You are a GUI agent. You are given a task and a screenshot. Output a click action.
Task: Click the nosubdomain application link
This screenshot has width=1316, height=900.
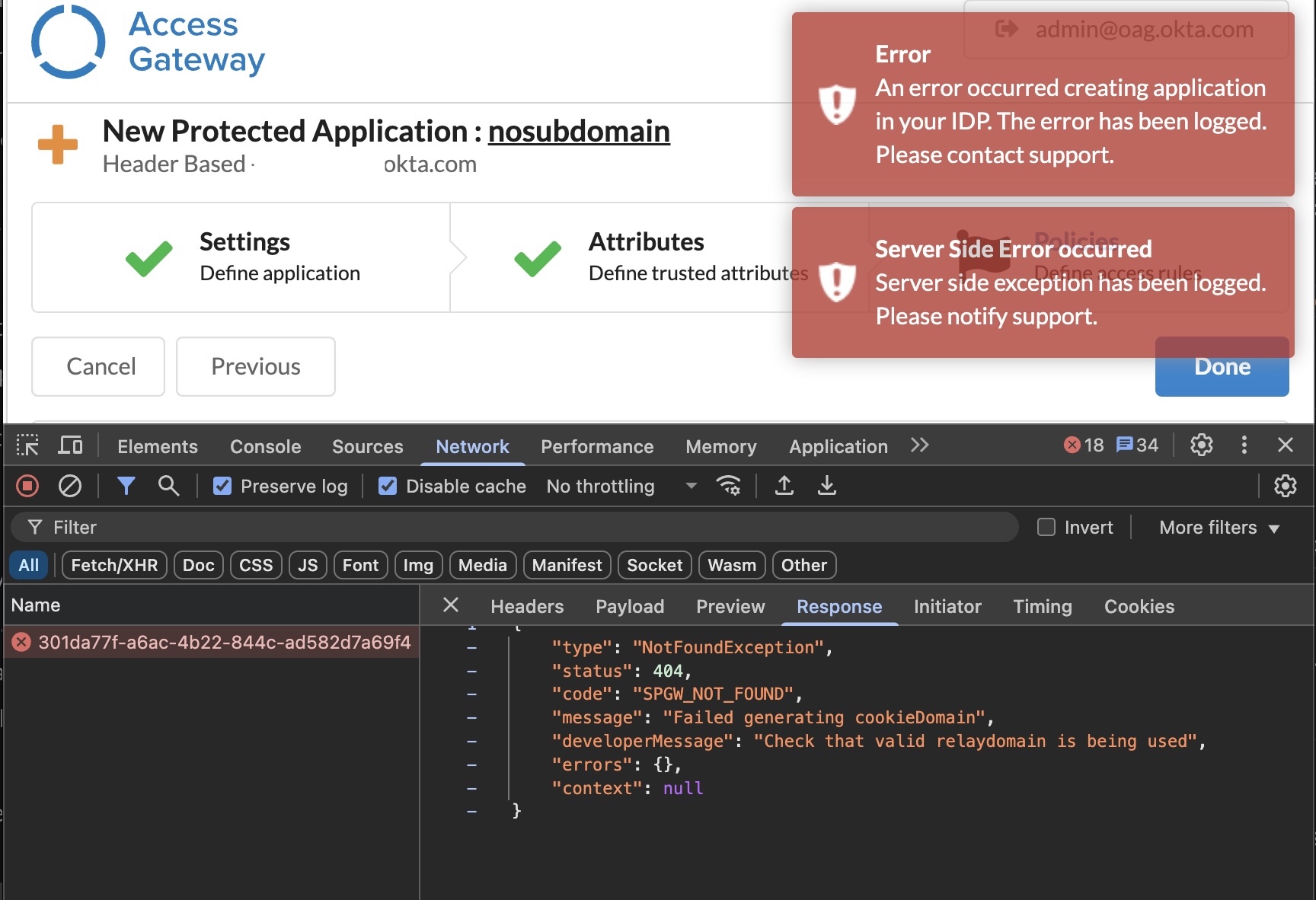[579, 131]
